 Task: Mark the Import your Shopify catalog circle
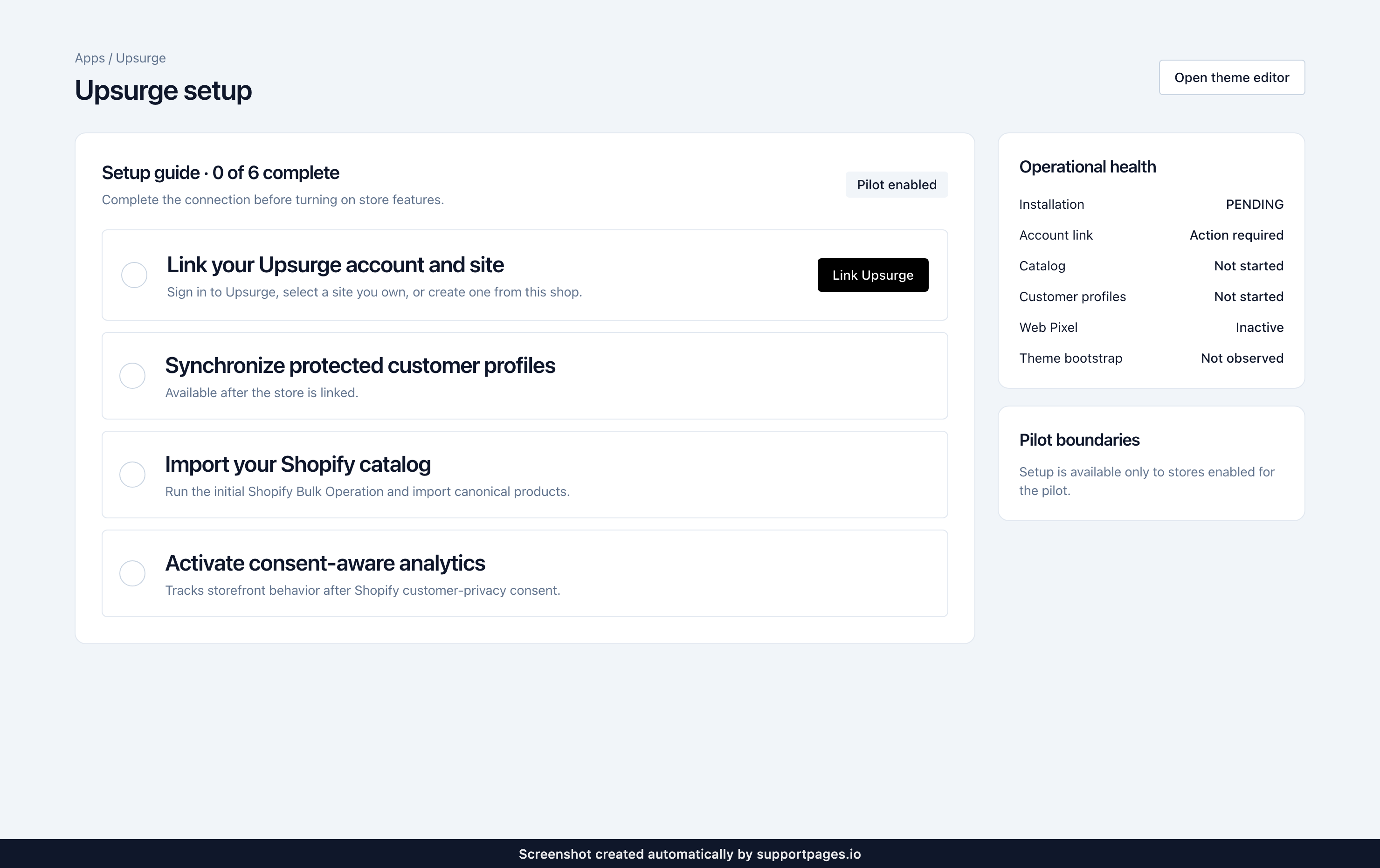pos(132,475)
